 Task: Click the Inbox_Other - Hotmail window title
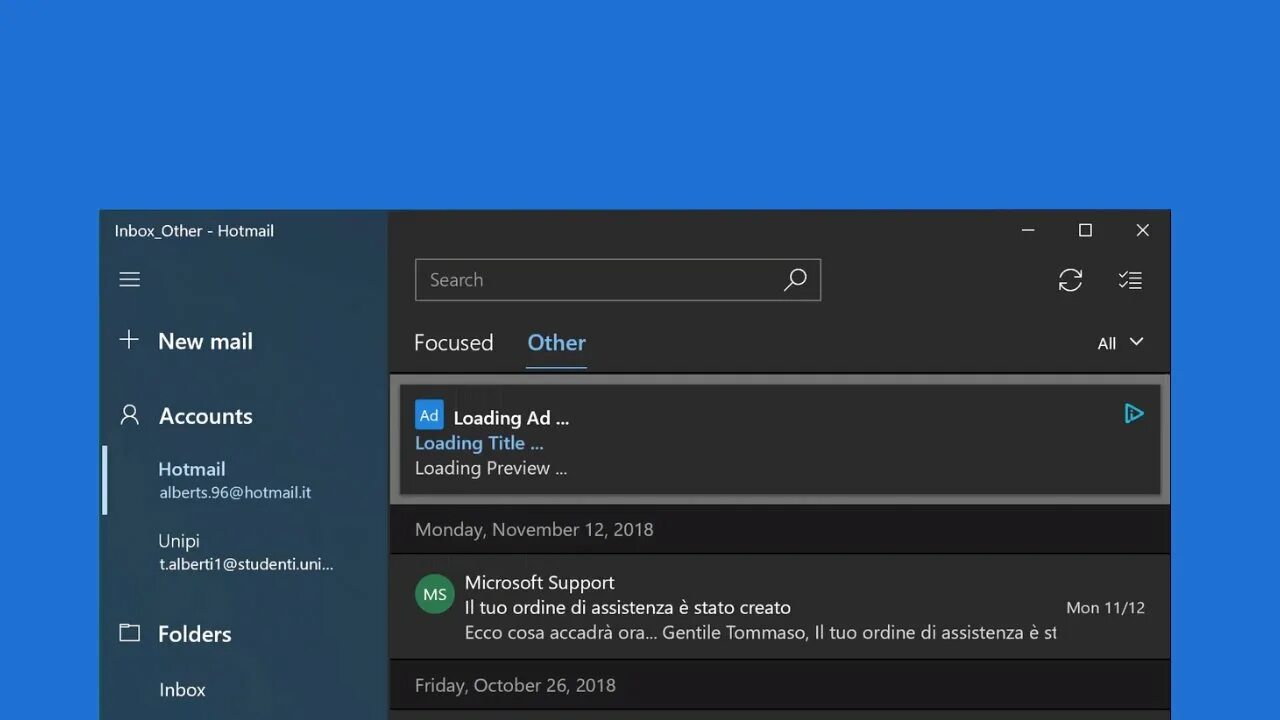194,231
